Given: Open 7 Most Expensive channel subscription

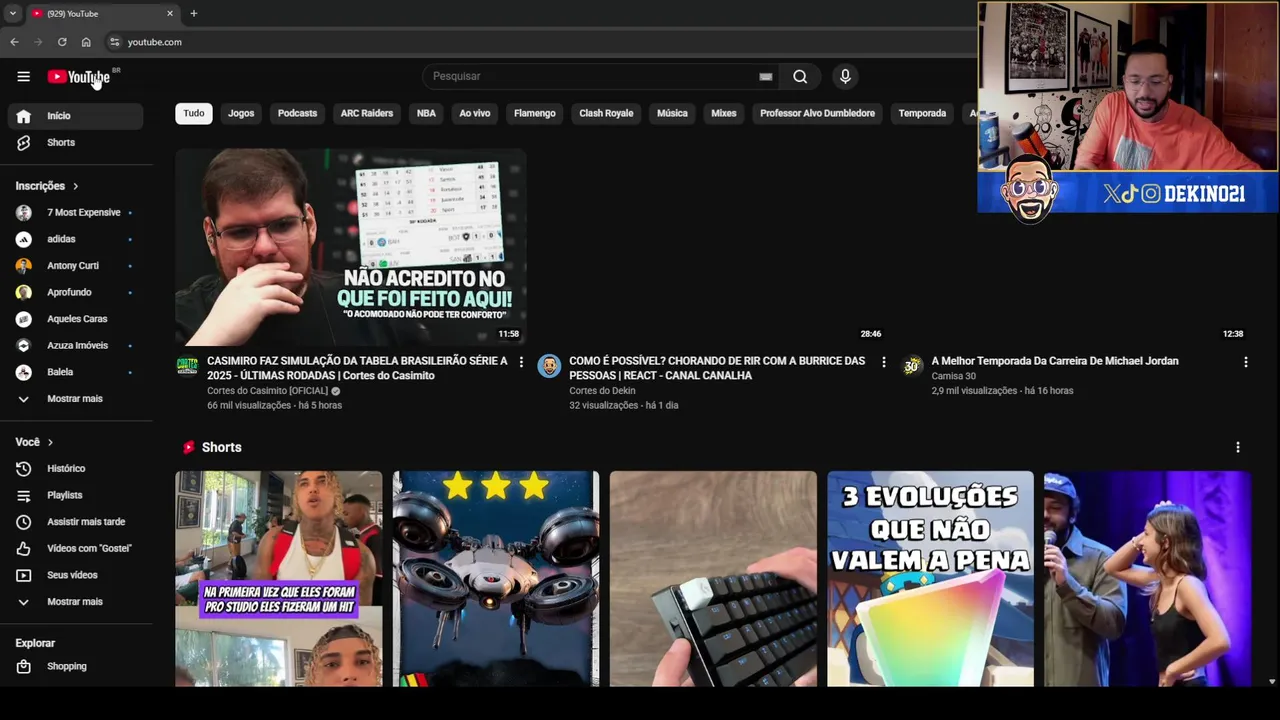Looking at the screenshot, I should click(75, 212).
